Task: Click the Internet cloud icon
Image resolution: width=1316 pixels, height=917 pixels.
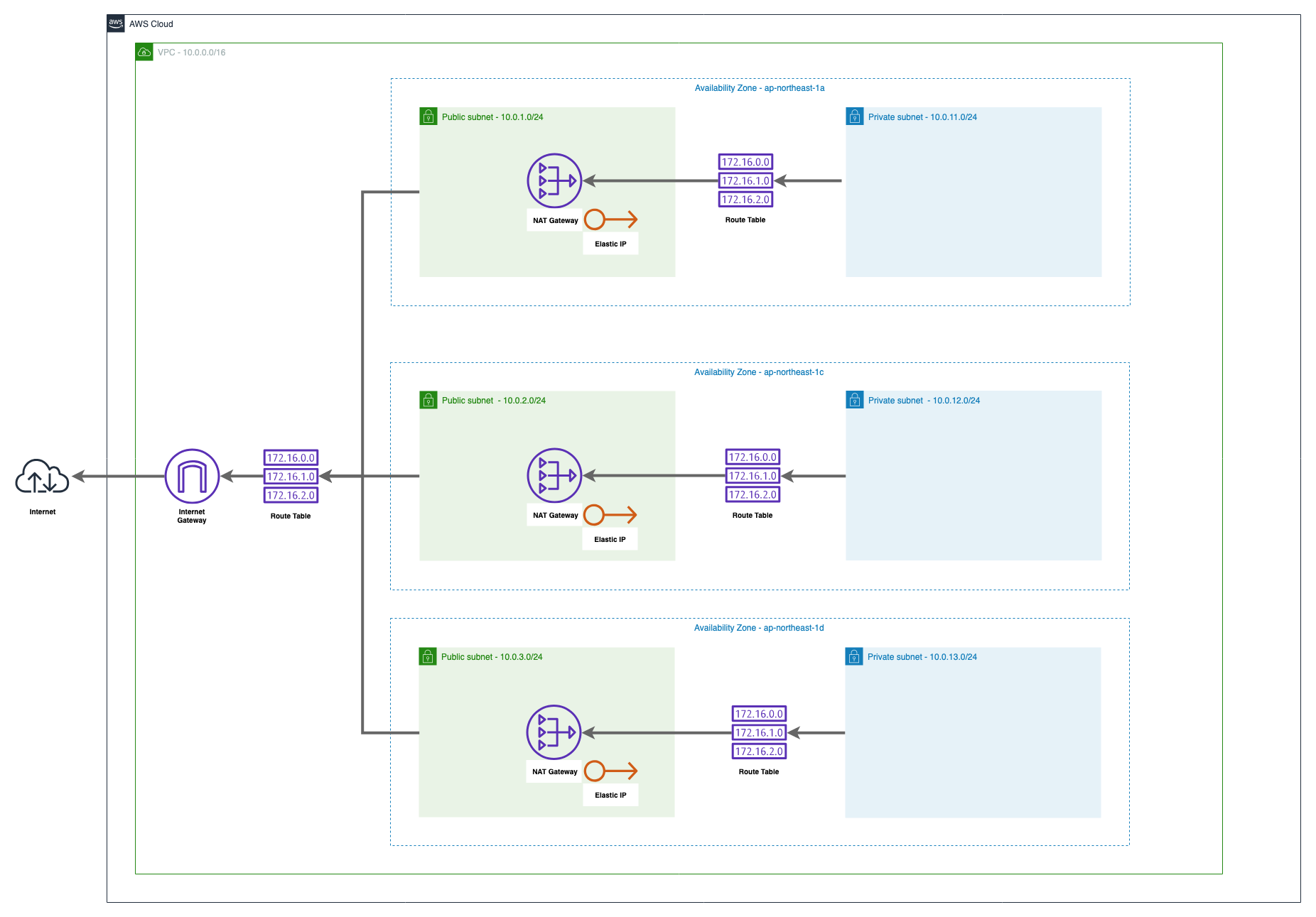Action: [42, 476]
